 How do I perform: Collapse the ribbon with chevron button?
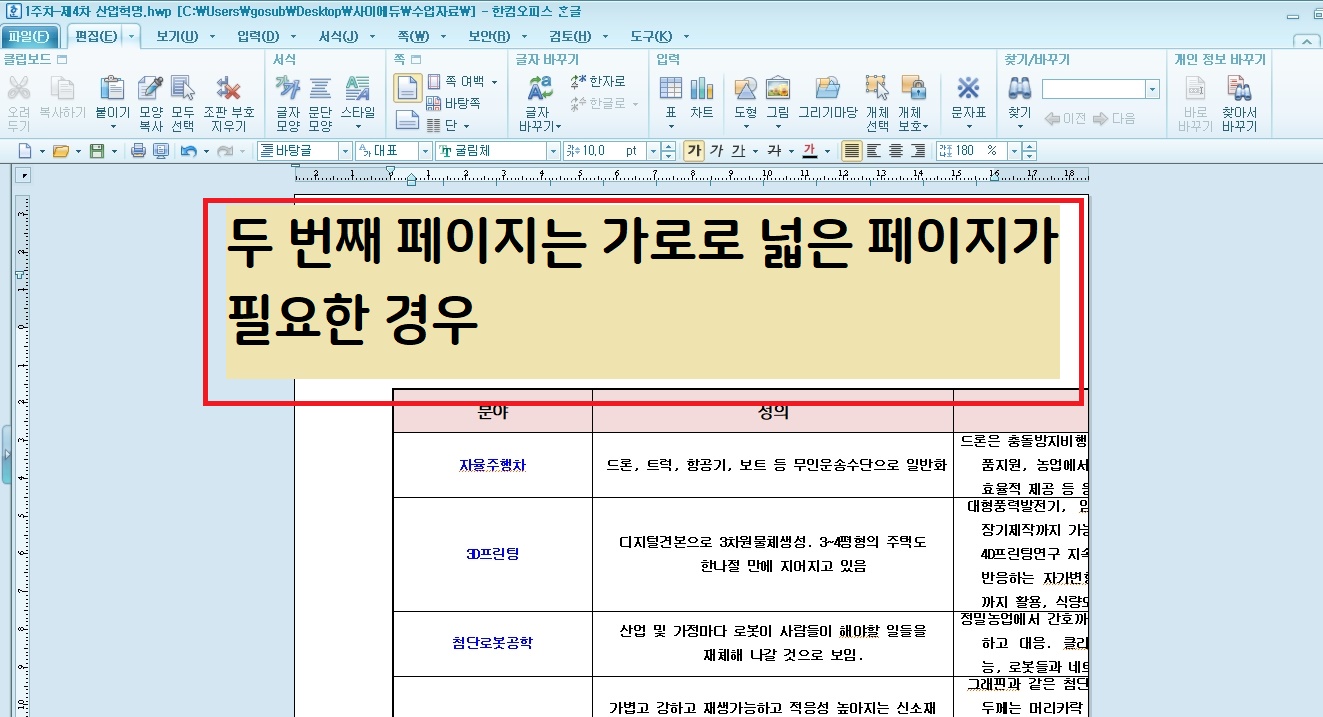tap(1305, 41)
